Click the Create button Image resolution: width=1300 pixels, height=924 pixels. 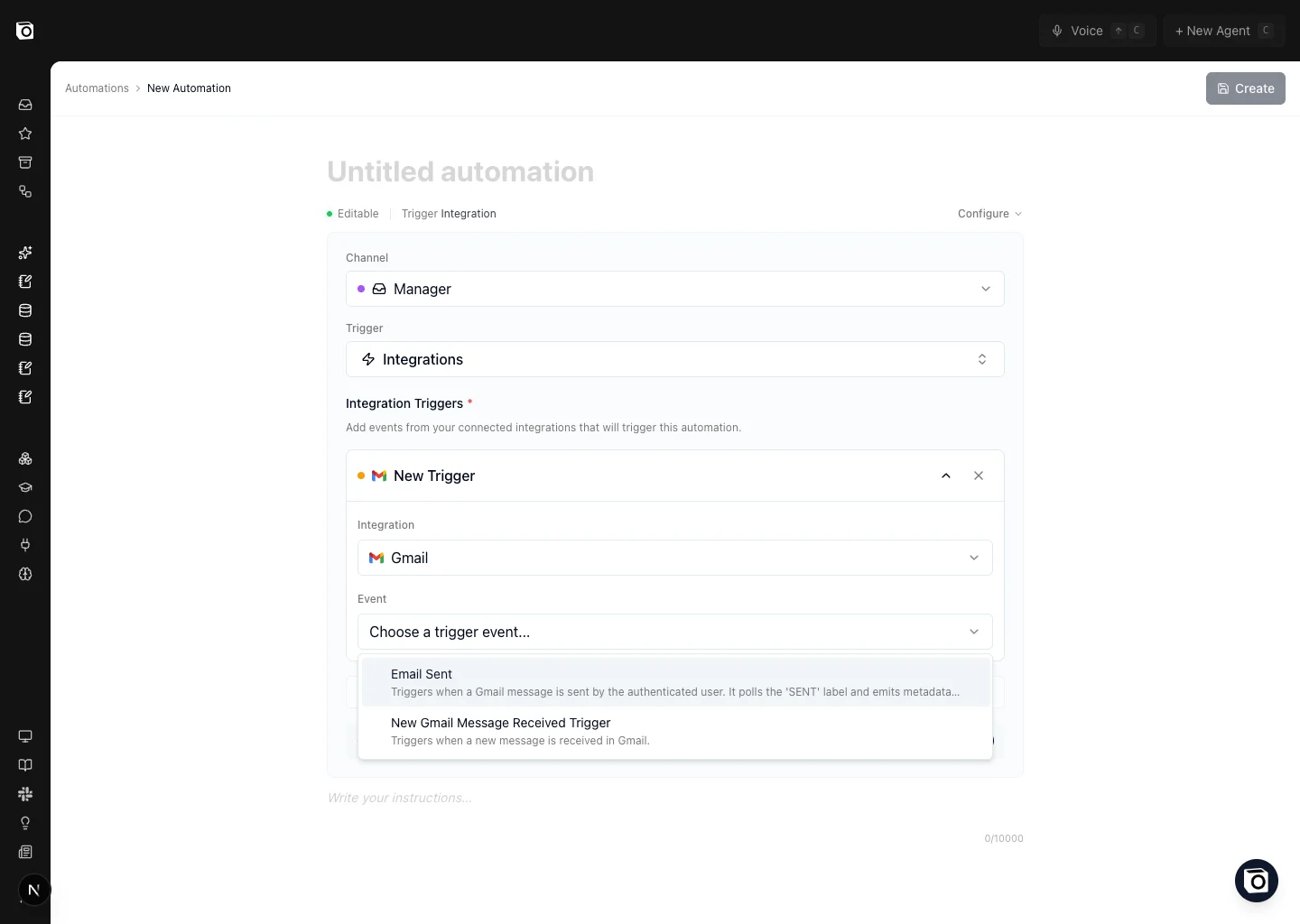click(1246, 88)
